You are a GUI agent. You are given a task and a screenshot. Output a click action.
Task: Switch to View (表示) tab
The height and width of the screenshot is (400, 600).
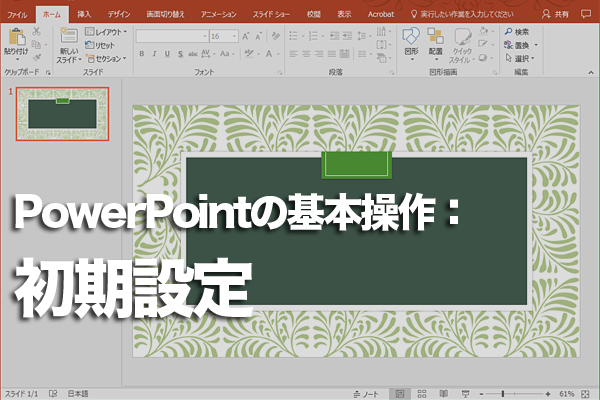click(x=344, y=14)
